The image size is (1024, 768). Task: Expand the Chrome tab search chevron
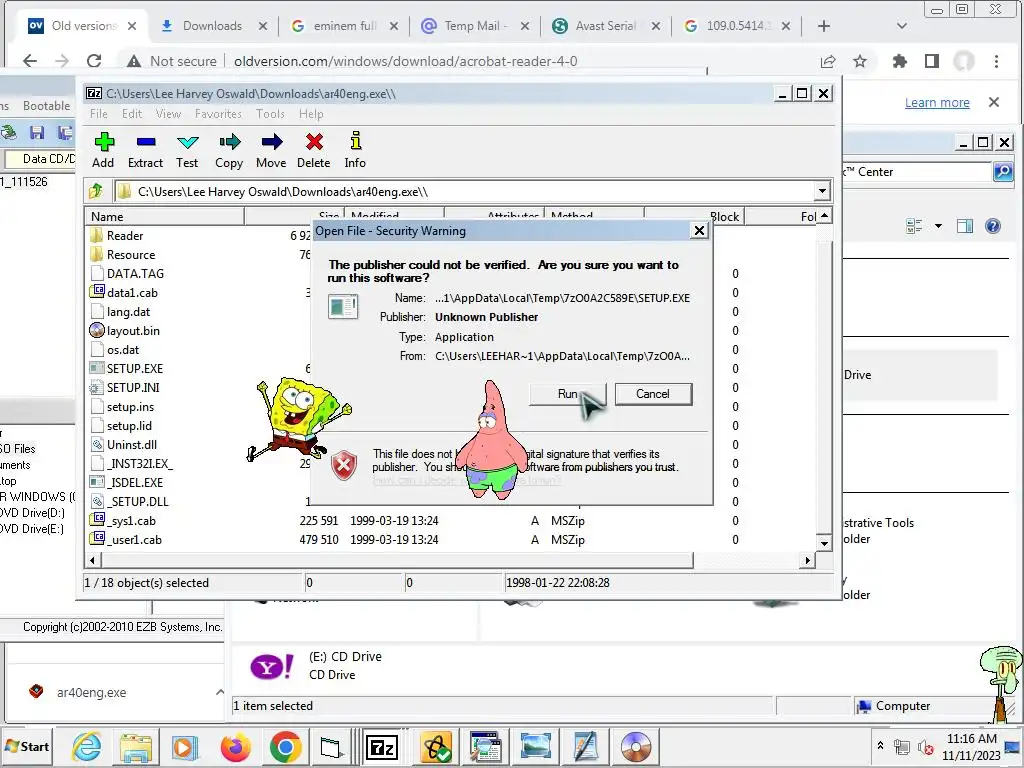click(902, 26)
